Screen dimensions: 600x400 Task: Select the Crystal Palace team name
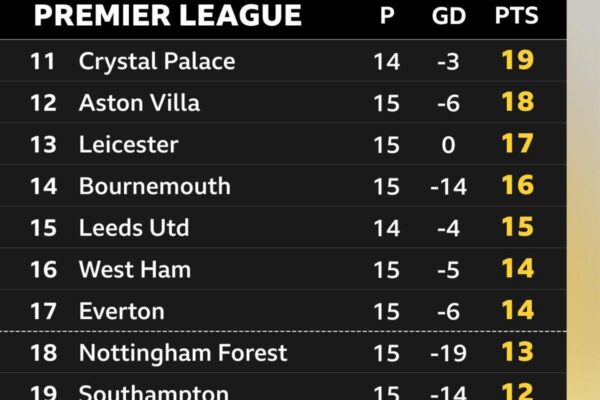point(157,62)
